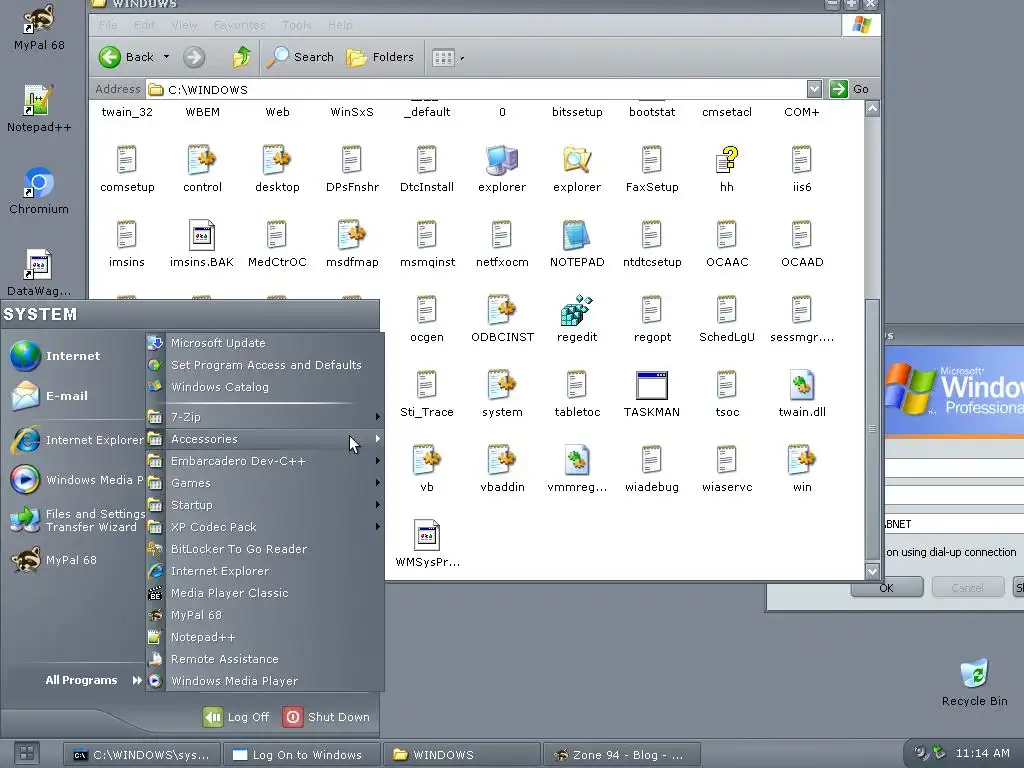Click the C:\WINDOWS address field

coord(476,89)
